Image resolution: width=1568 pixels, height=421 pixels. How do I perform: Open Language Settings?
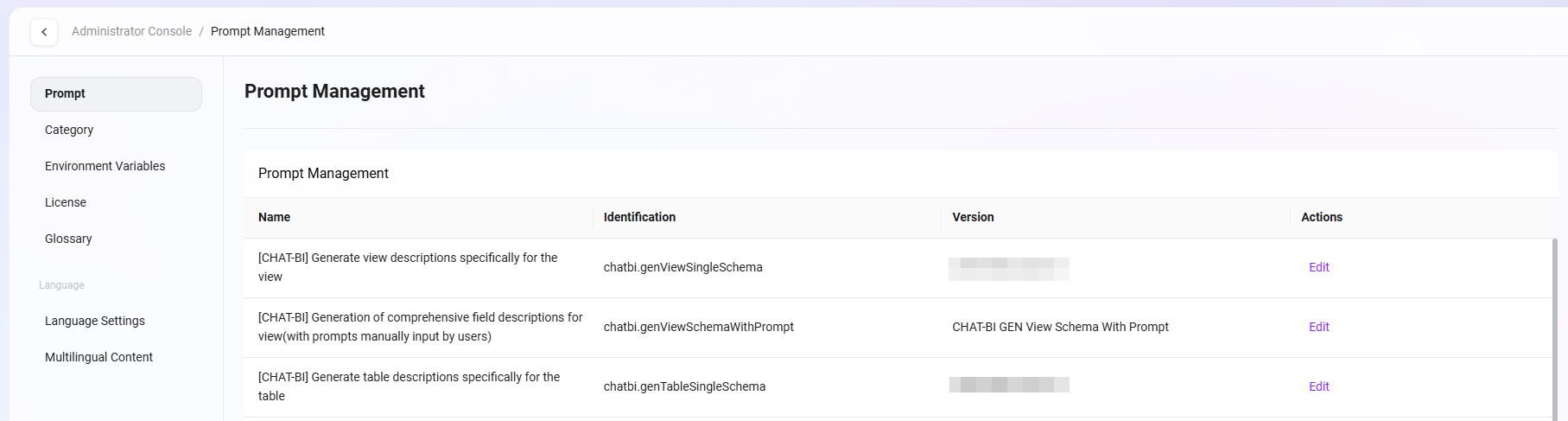point(95,321)
